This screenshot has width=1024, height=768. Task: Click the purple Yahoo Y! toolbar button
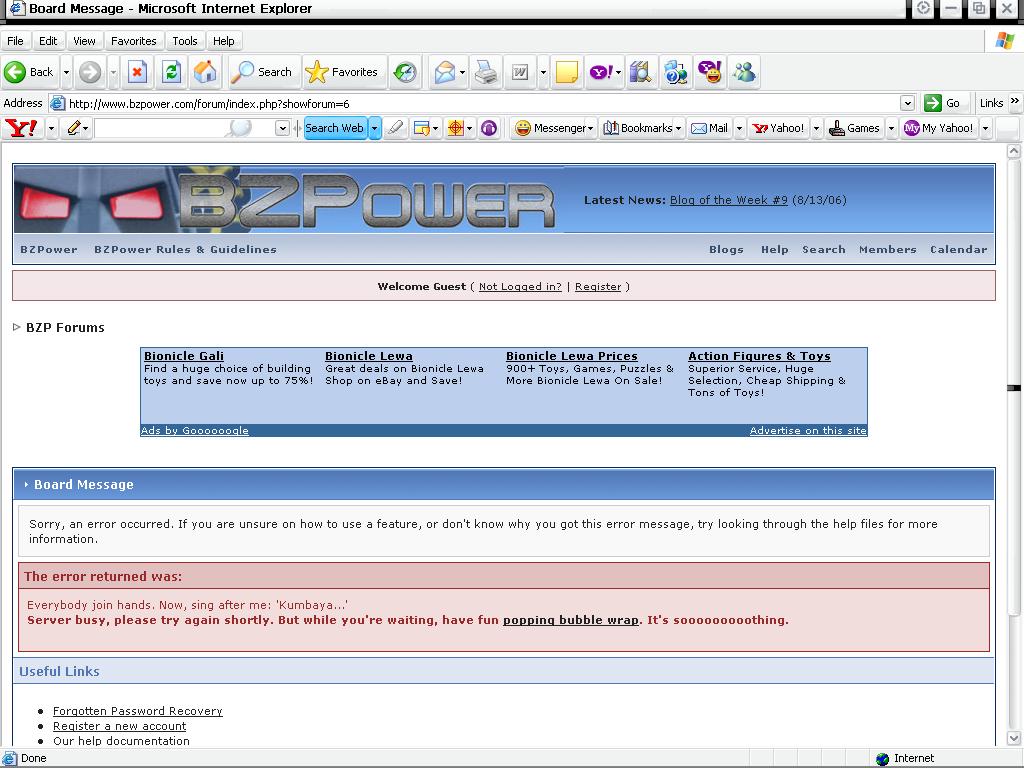[x=601, y=72]
